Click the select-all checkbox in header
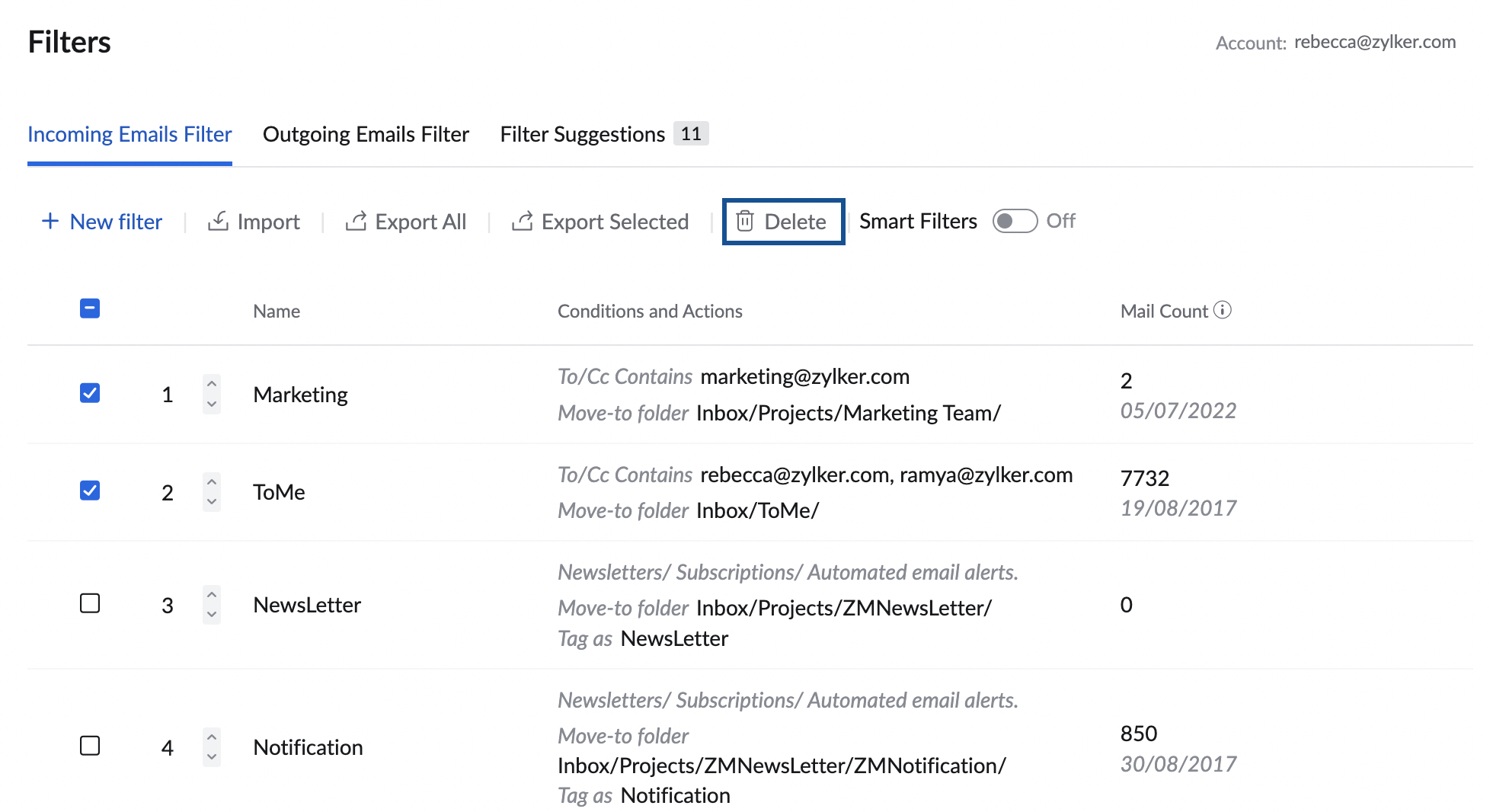 click(x=90, y=308)
